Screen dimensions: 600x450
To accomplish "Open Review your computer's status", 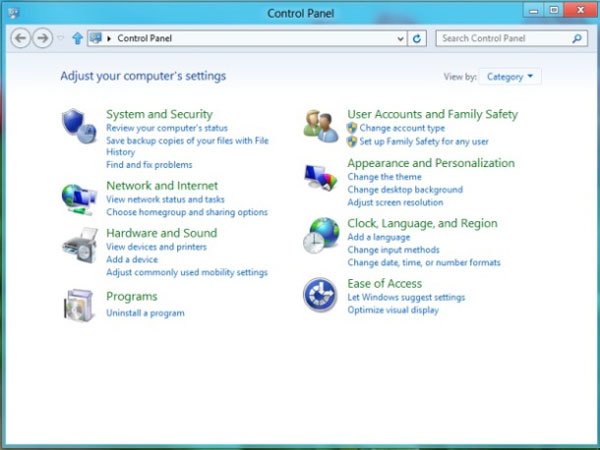I will (167, 128).
